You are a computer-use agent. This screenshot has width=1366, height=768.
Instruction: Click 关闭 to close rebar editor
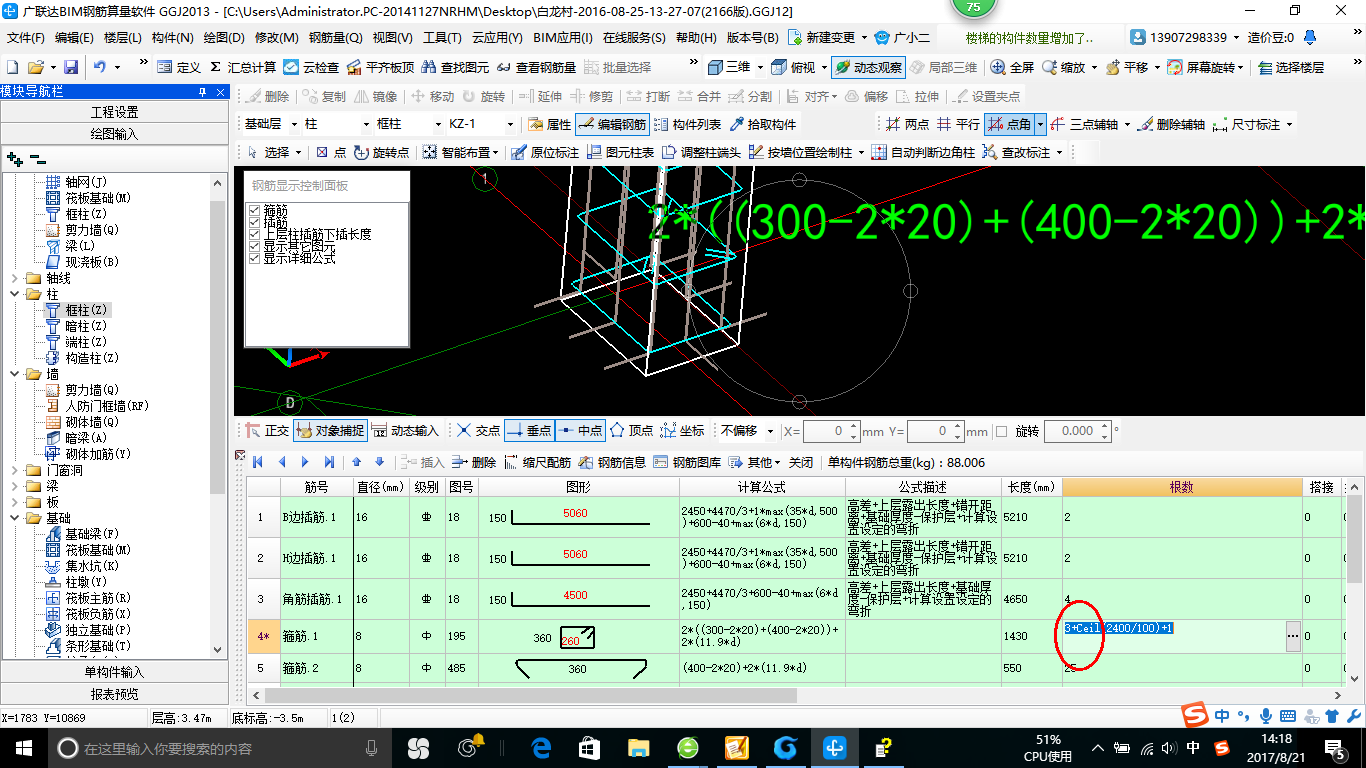[x=801, y=462]
